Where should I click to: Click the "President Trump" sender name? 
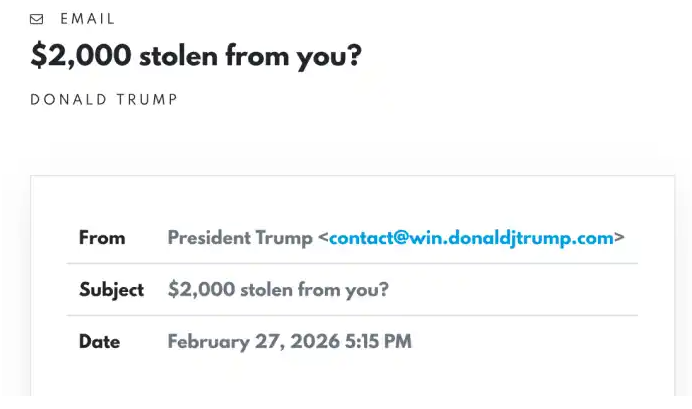click(x=239, y=238)
